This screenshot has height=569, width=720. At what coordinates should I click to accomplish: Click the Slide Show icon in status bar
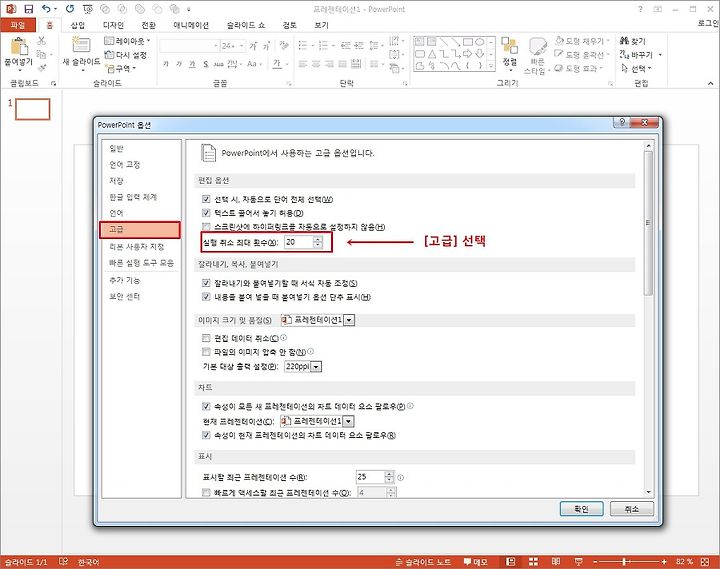click(578, 561)
